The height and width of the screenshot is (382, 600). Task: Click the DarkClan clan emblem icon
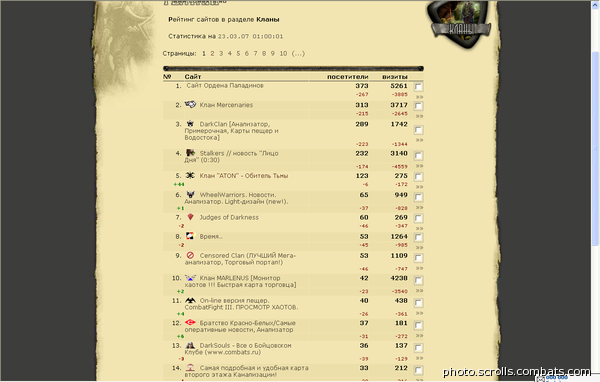[x=190, y=124]
